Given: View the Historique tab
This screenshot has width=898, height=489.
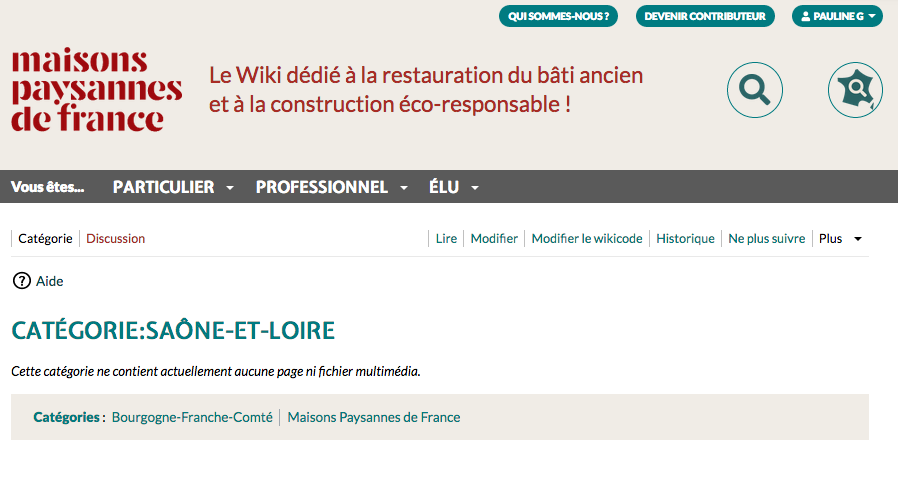Looking at the screenshot, I should 685,238.
